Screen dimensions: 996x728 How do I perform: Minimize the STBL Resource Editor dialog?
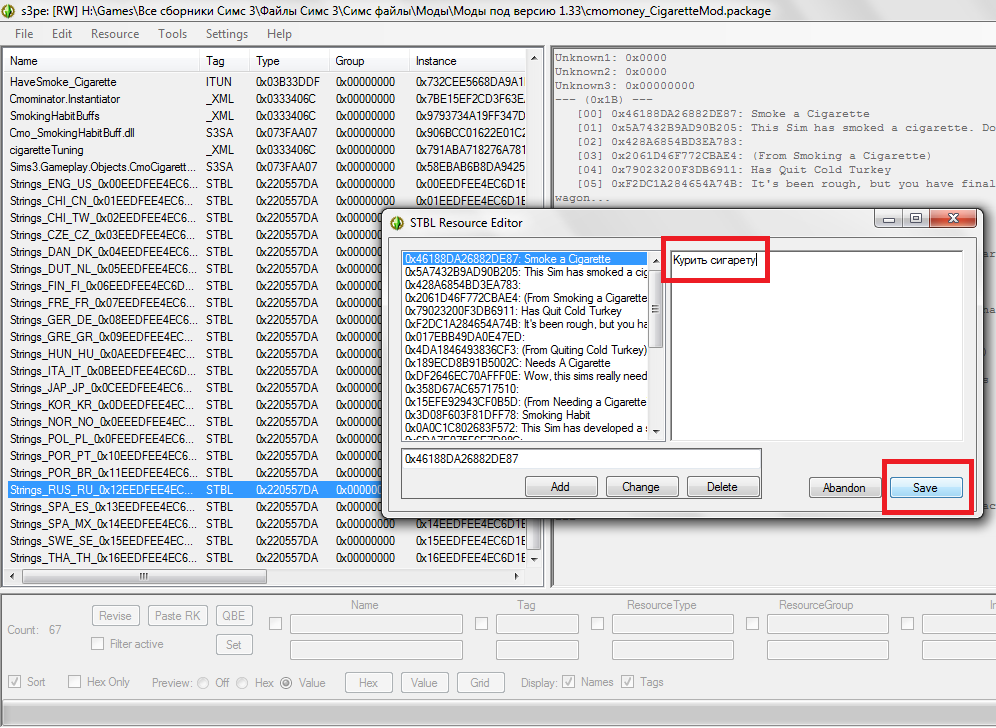coord(889,218)
